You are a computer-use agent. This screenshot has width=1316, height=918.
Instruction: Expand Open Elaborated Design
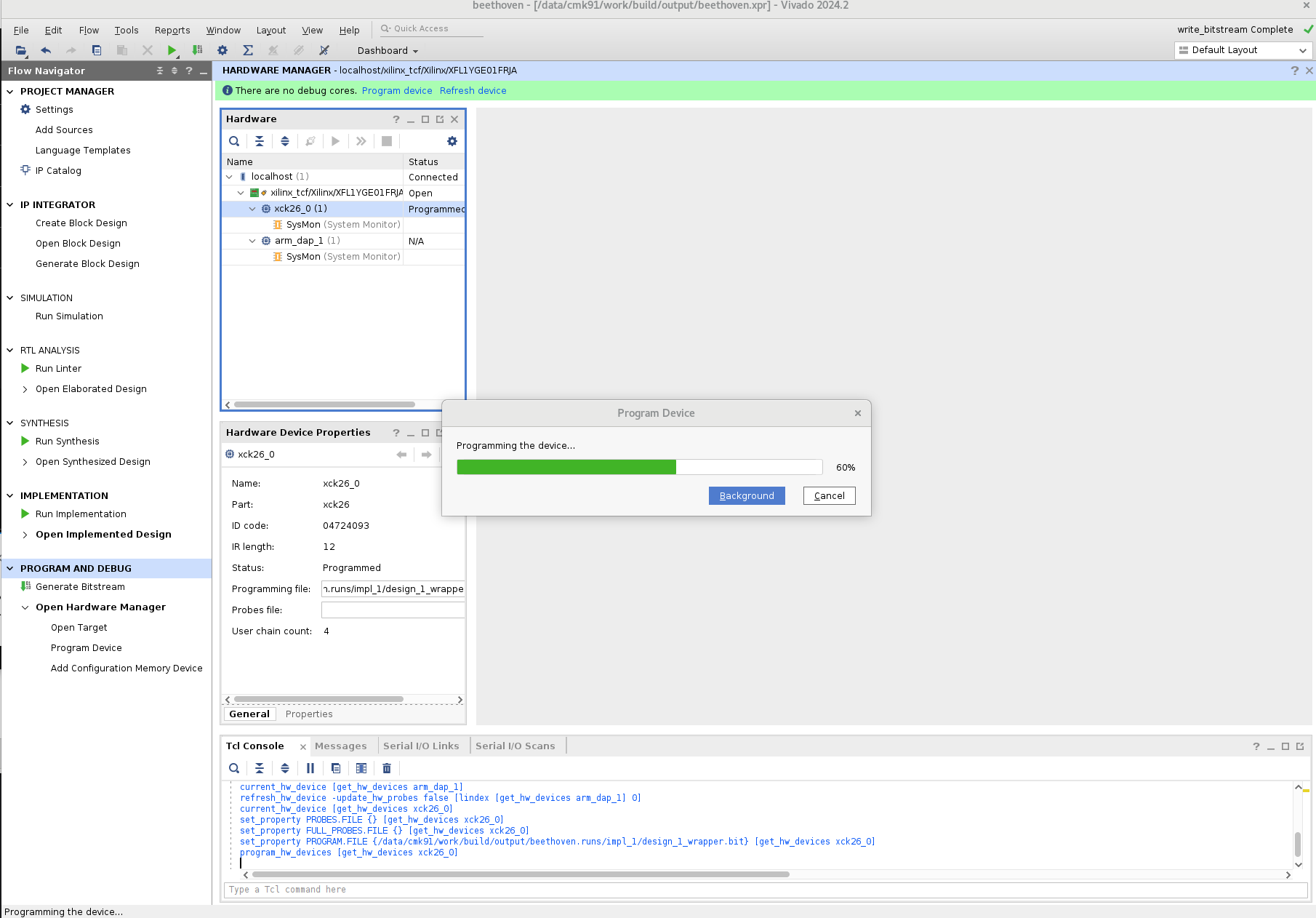[25, 389]
